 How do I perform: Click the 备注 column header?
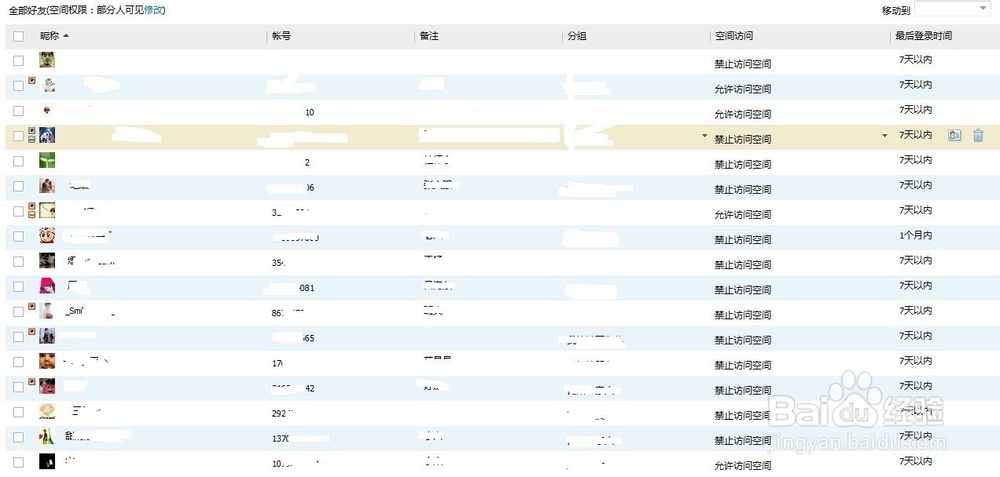click(x=429, y=36)
